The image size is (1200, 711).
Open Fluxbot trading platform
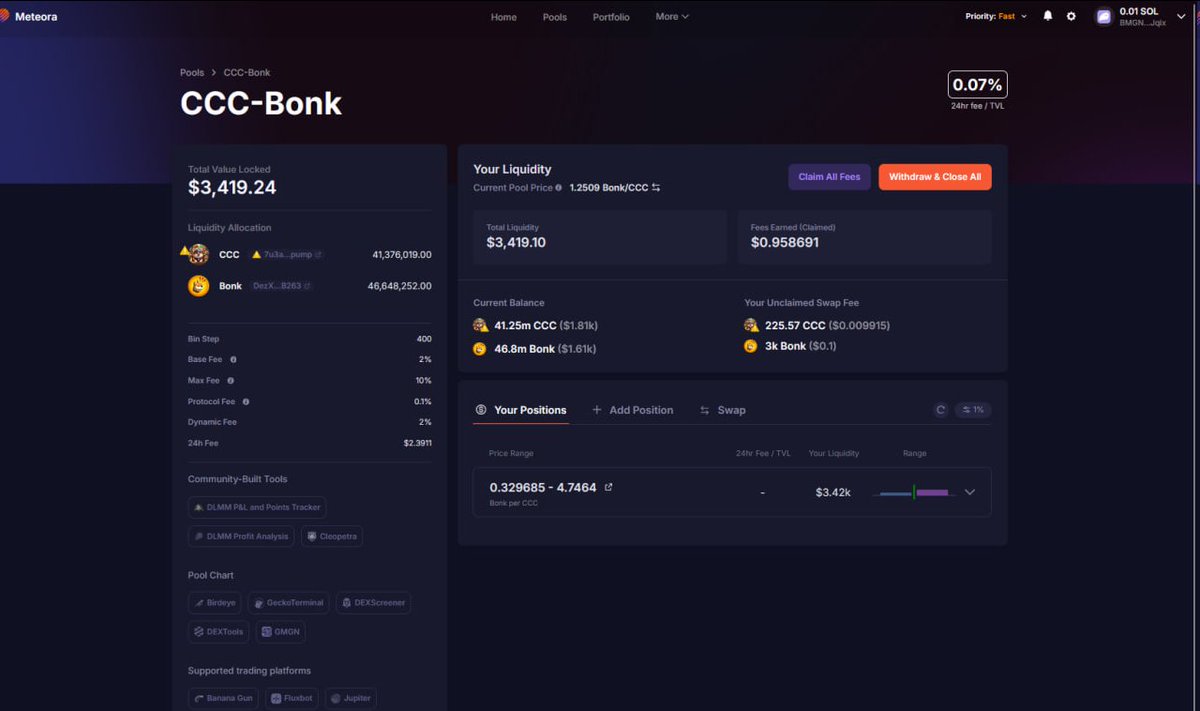tap(292, 698)
